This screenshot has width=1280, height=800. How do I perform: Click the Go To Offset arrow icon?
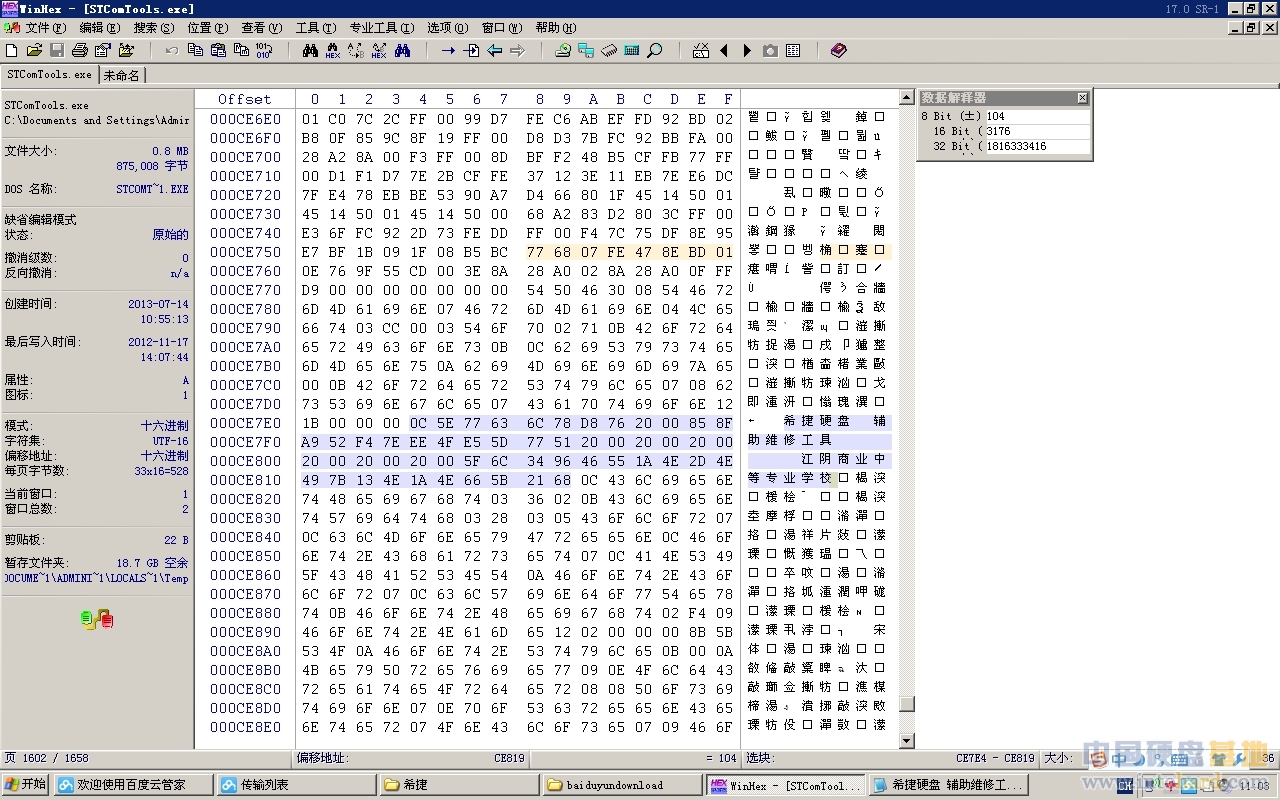coord(448,50)
